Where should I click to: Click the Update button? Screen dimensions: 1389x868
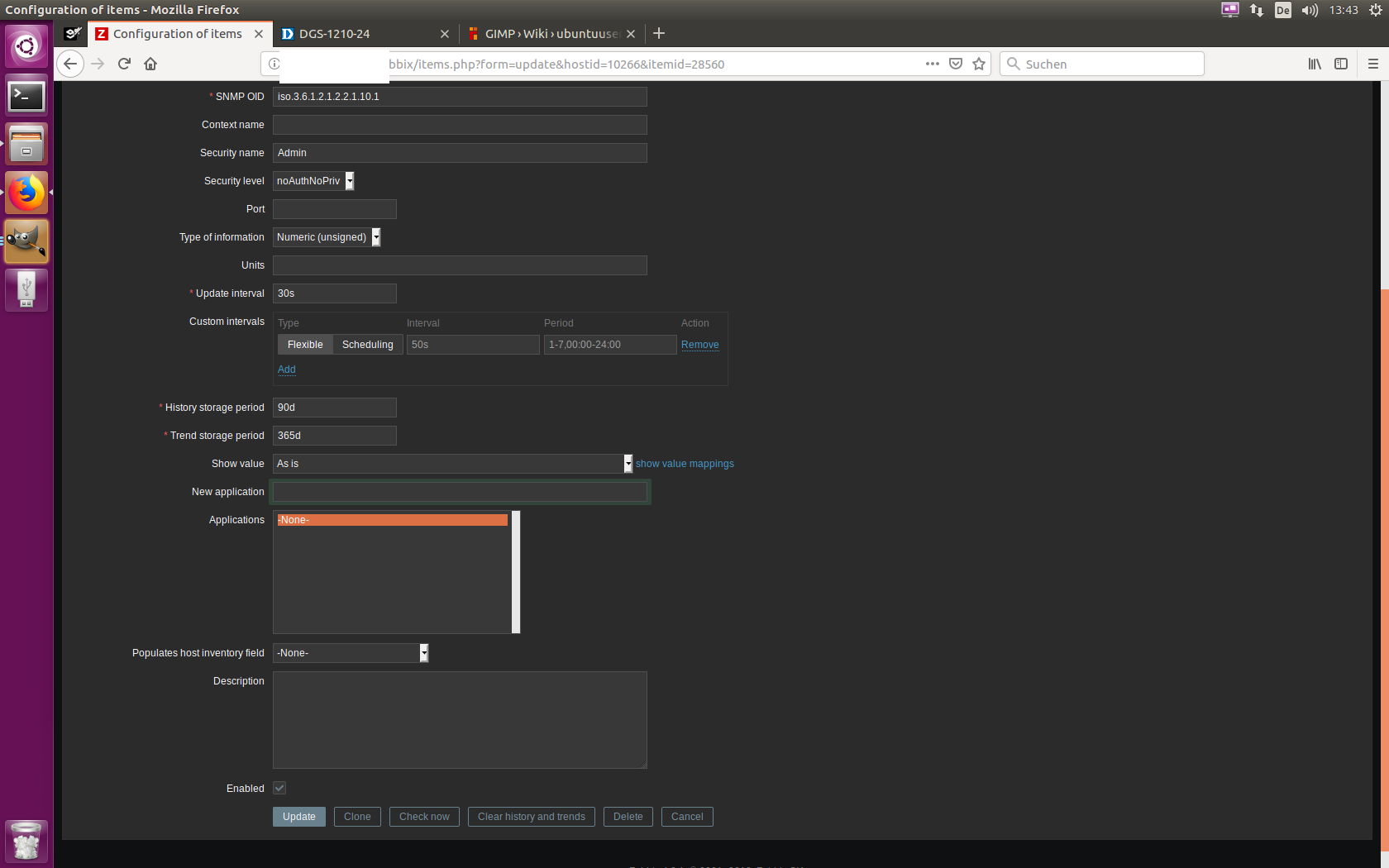tap(299, 817)
